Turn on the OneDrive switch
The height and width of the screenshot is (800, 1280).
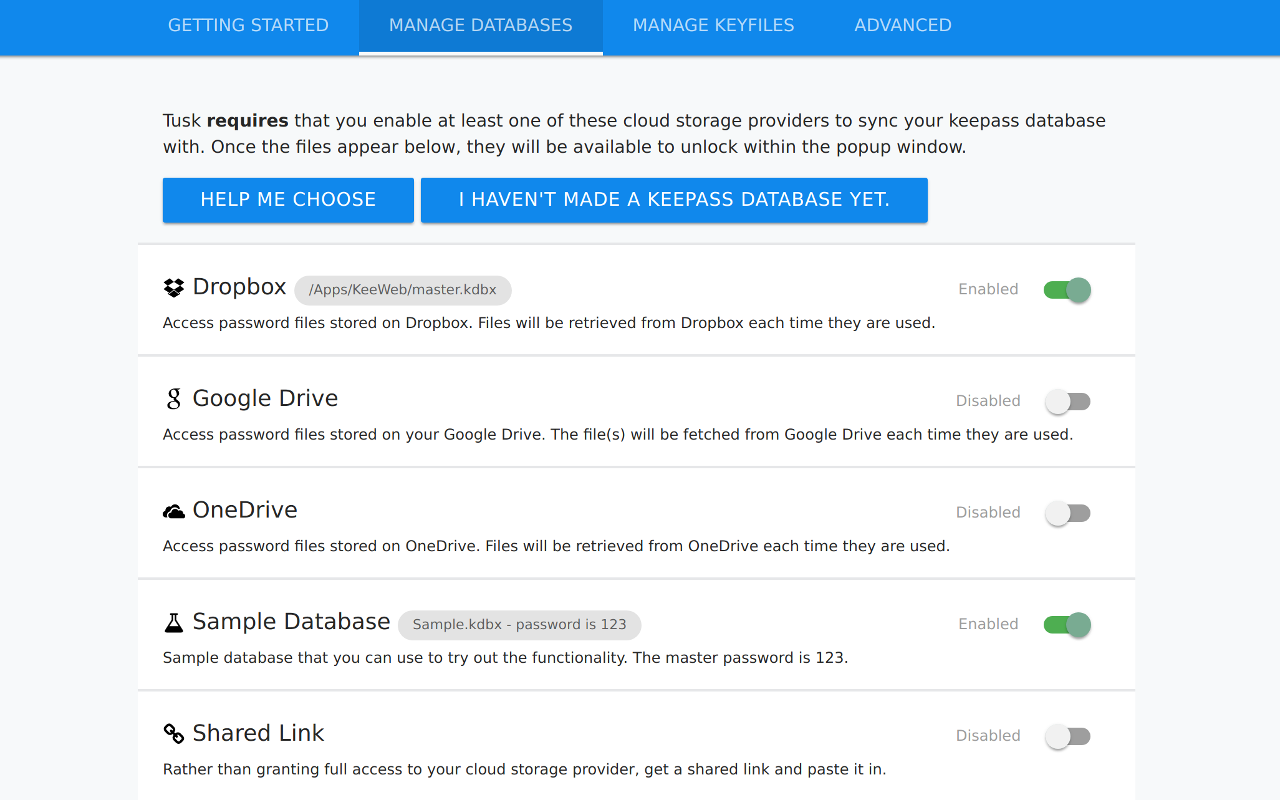(x=1067, y=512)
